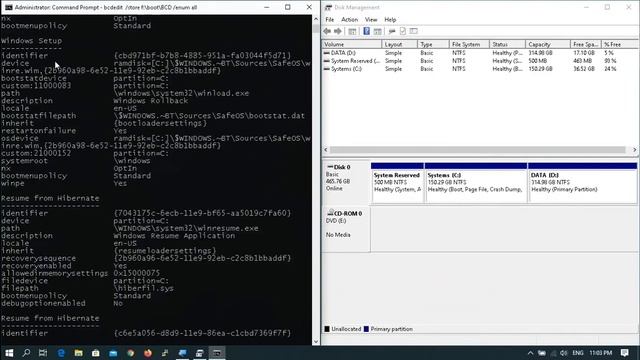640x360 pixels.
Task: Click the DATA (D:) partition block on Disk 0
Action: [582, 182]
